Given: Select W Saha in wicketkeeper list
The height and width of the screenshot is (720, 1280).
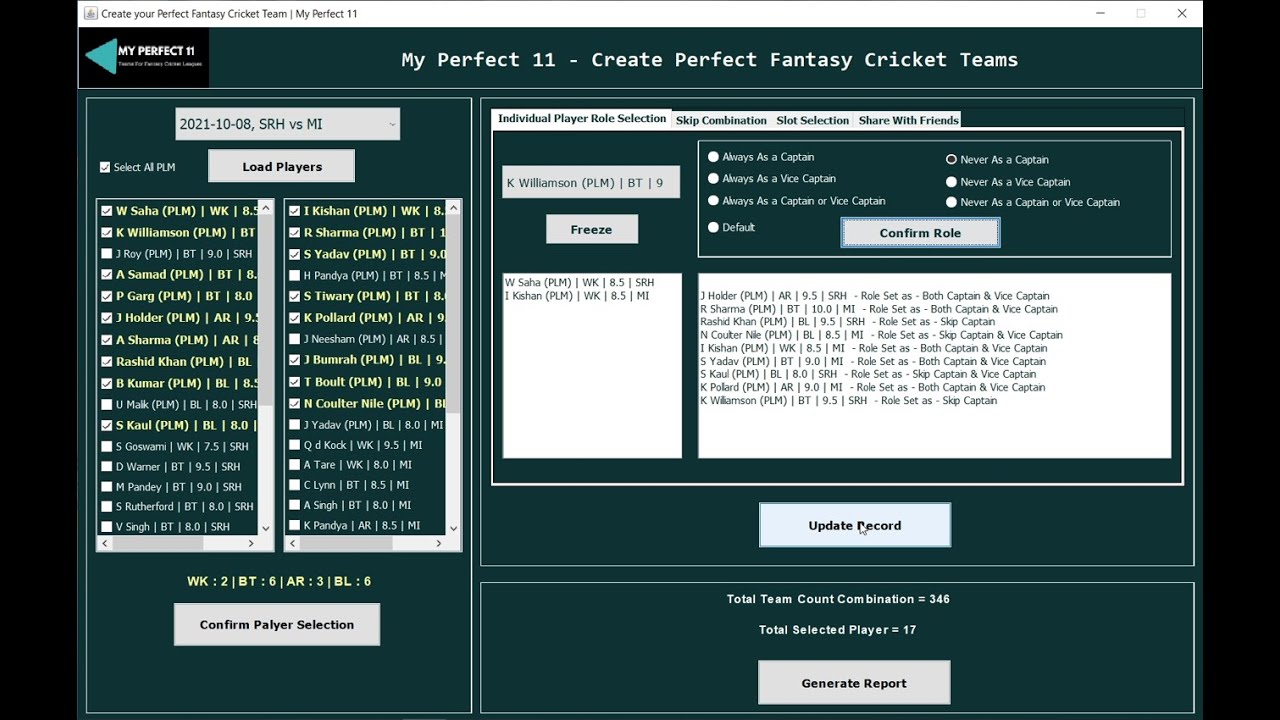Looking at the screenshot, I should click(579, 283).
